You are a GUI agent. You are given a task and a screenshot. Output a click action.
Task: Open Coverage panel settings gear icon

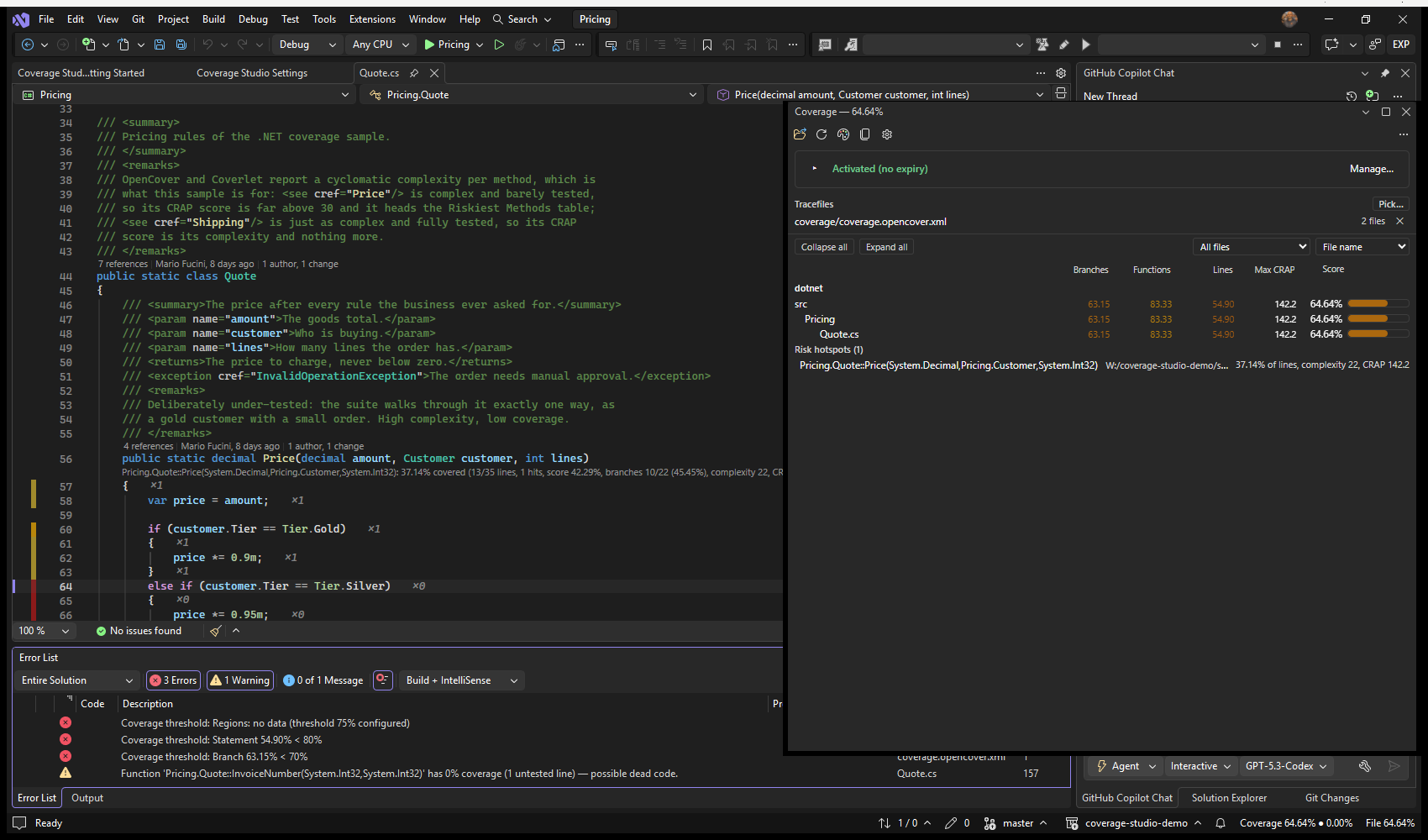point(887,134)
